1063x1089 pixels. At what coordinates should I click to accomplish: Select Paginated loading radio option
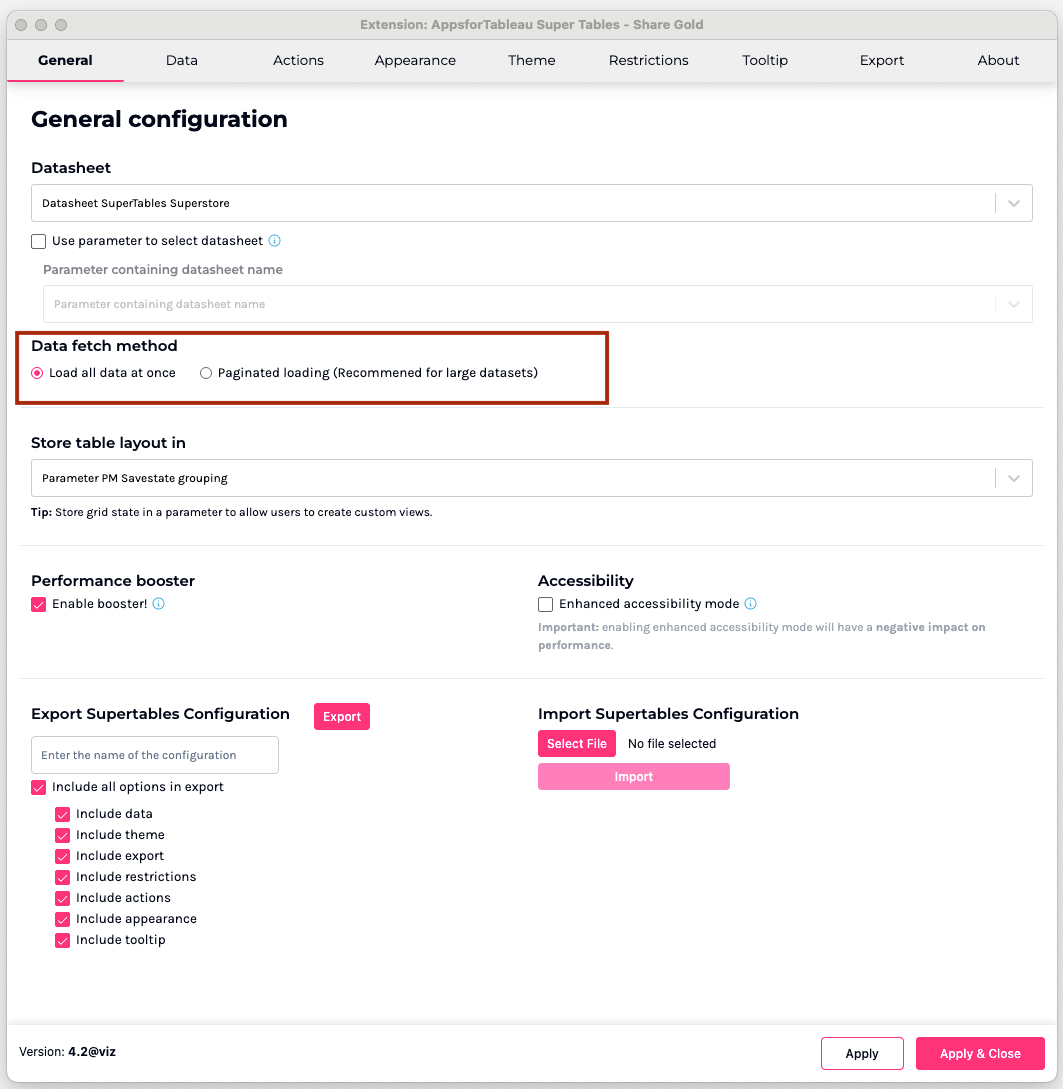[206, 373]
